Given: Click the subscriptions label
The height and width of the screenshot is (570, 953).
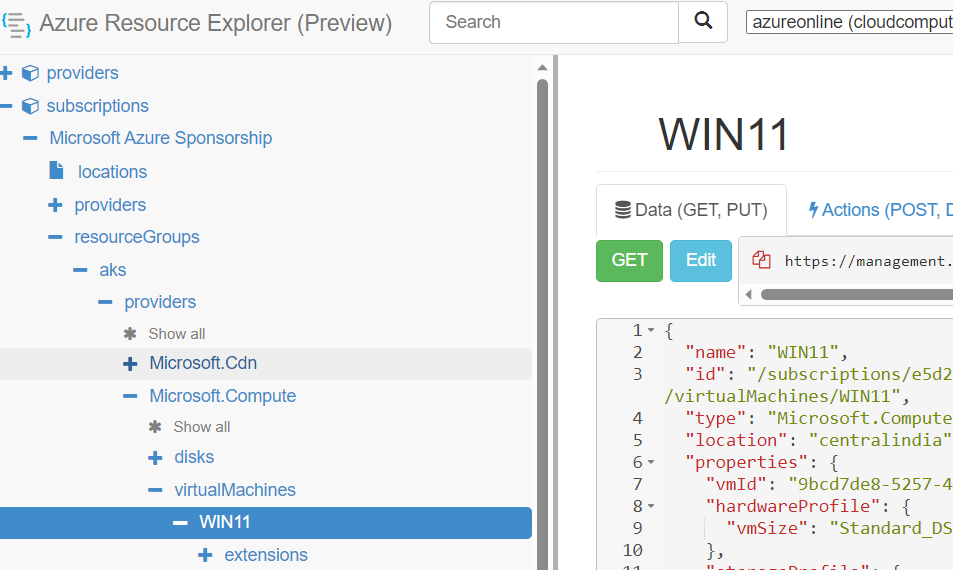Looking at the screenshot, I should (x=97, y=106).
